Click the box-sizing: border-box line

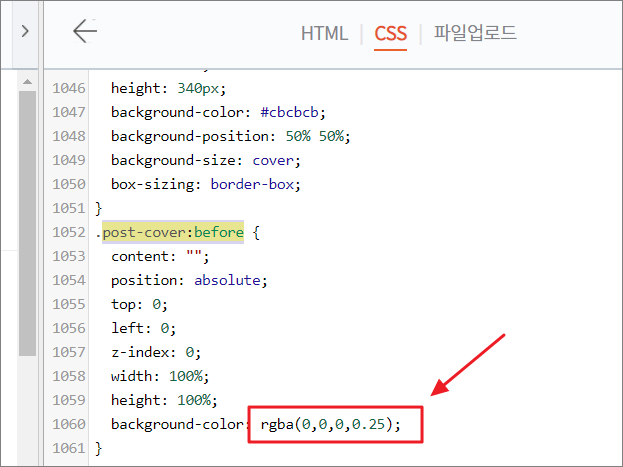(206, 184)
